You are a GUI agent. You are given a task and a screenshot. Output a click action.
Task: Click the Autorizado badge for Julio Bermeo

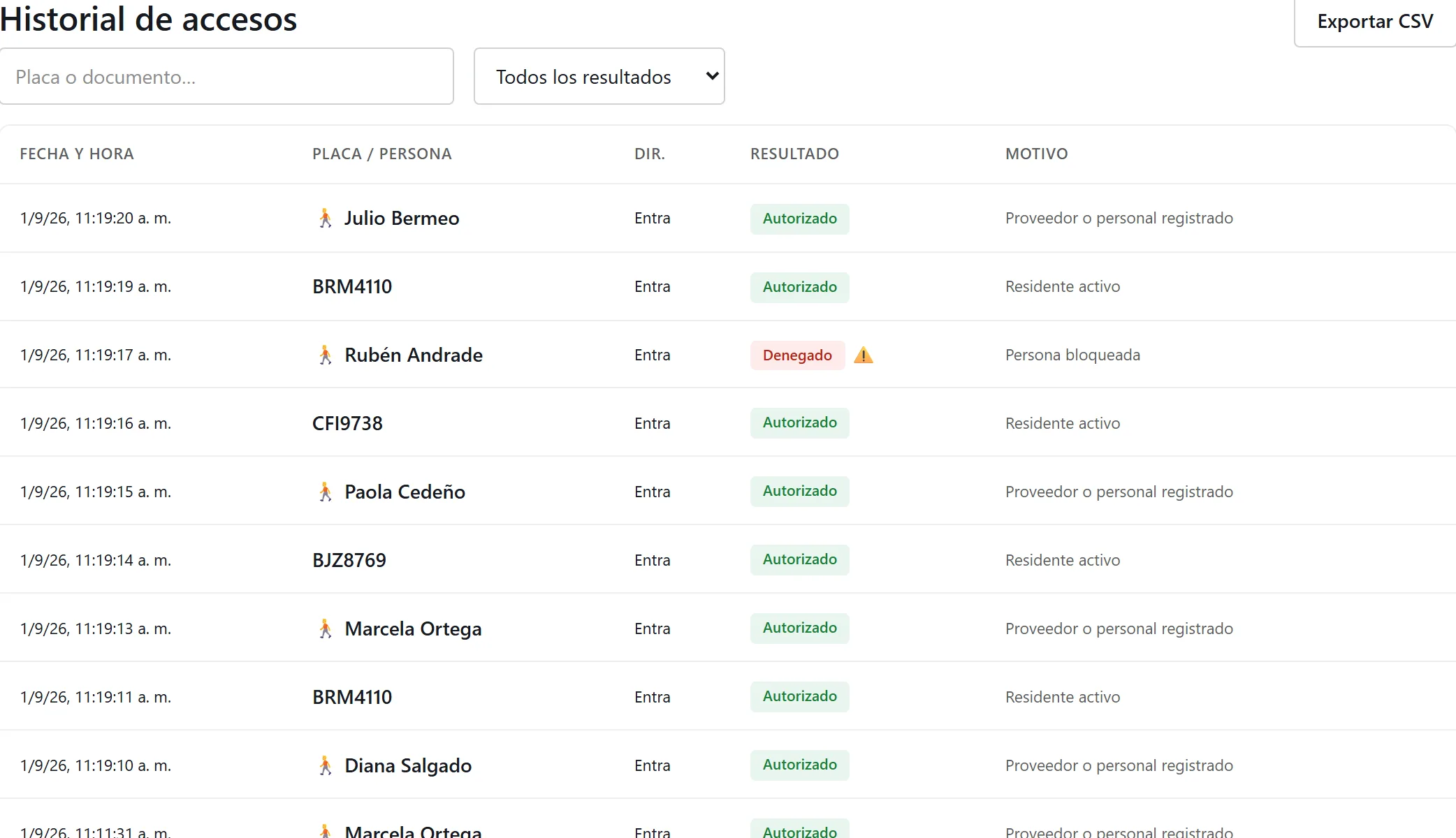pos(800,219)
